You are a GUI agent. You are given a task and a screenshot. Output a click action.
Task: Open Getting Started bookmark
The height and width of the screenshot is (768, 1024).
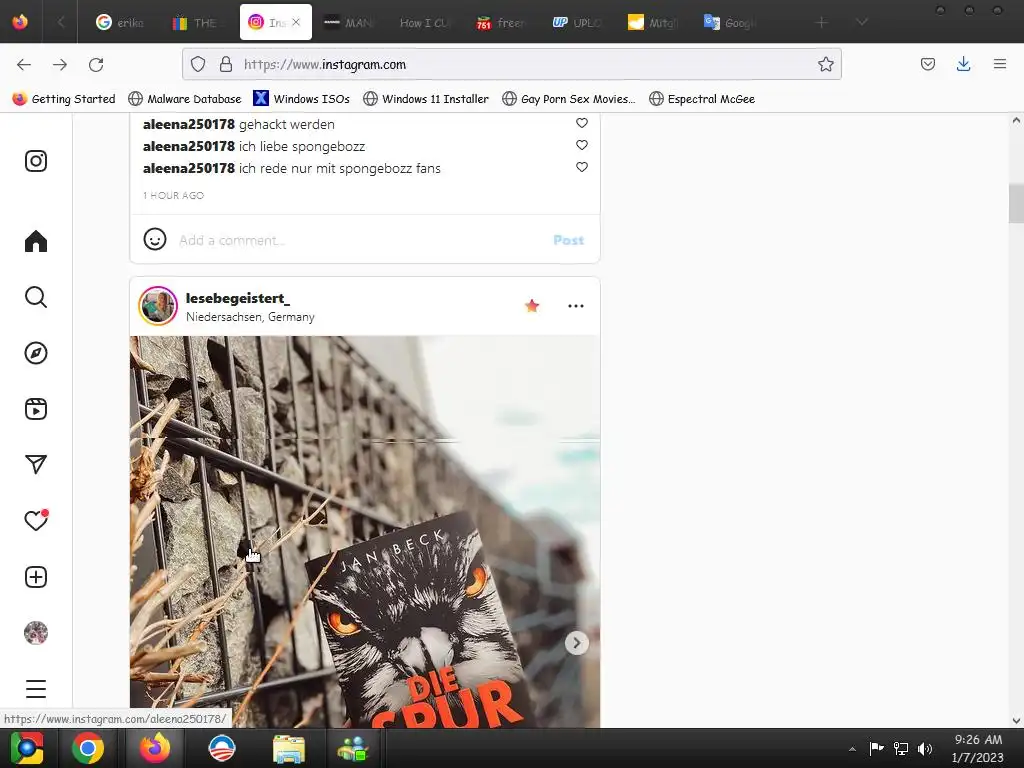64,99
